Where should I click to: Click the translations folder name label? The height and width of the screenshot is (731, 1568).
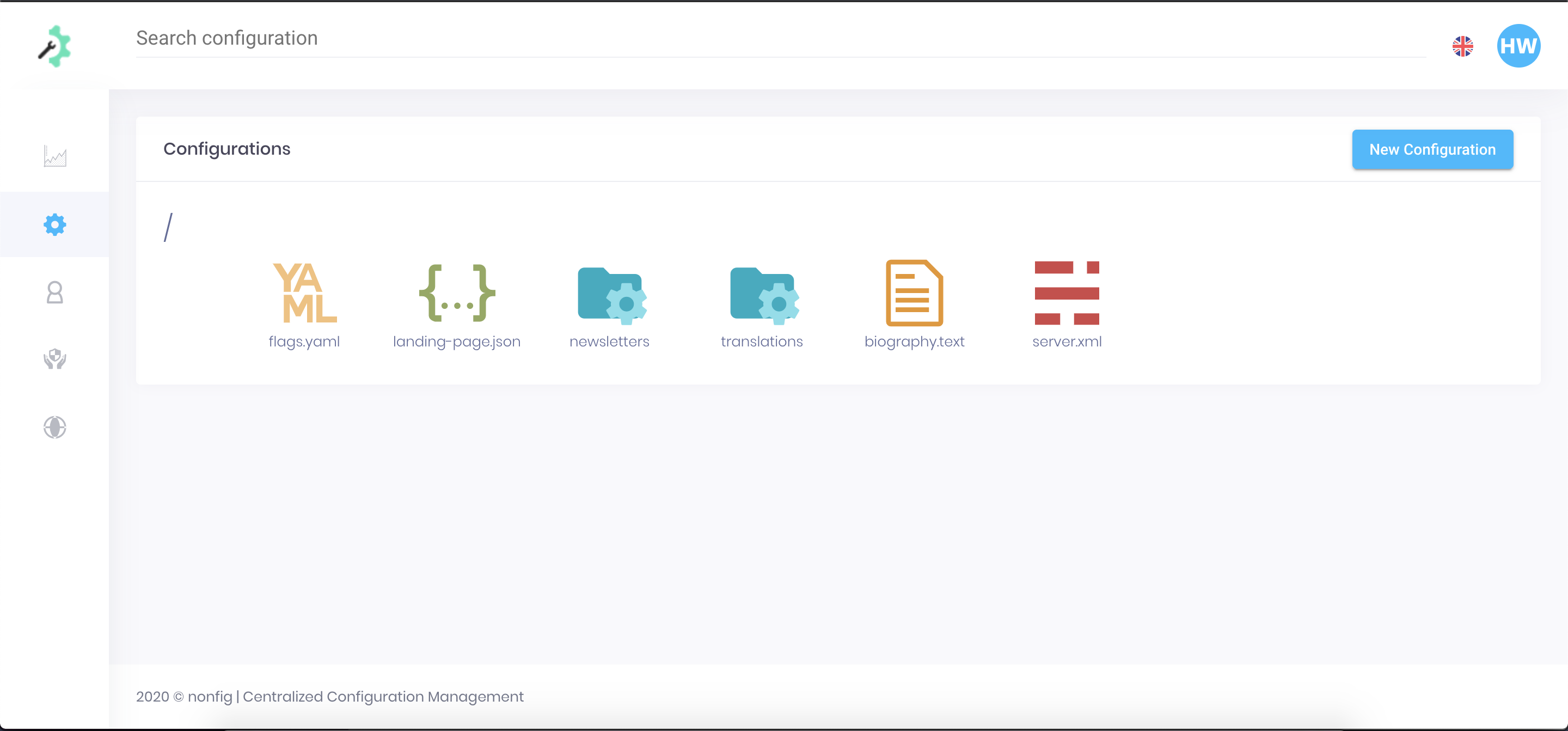(x=762, y=342)
